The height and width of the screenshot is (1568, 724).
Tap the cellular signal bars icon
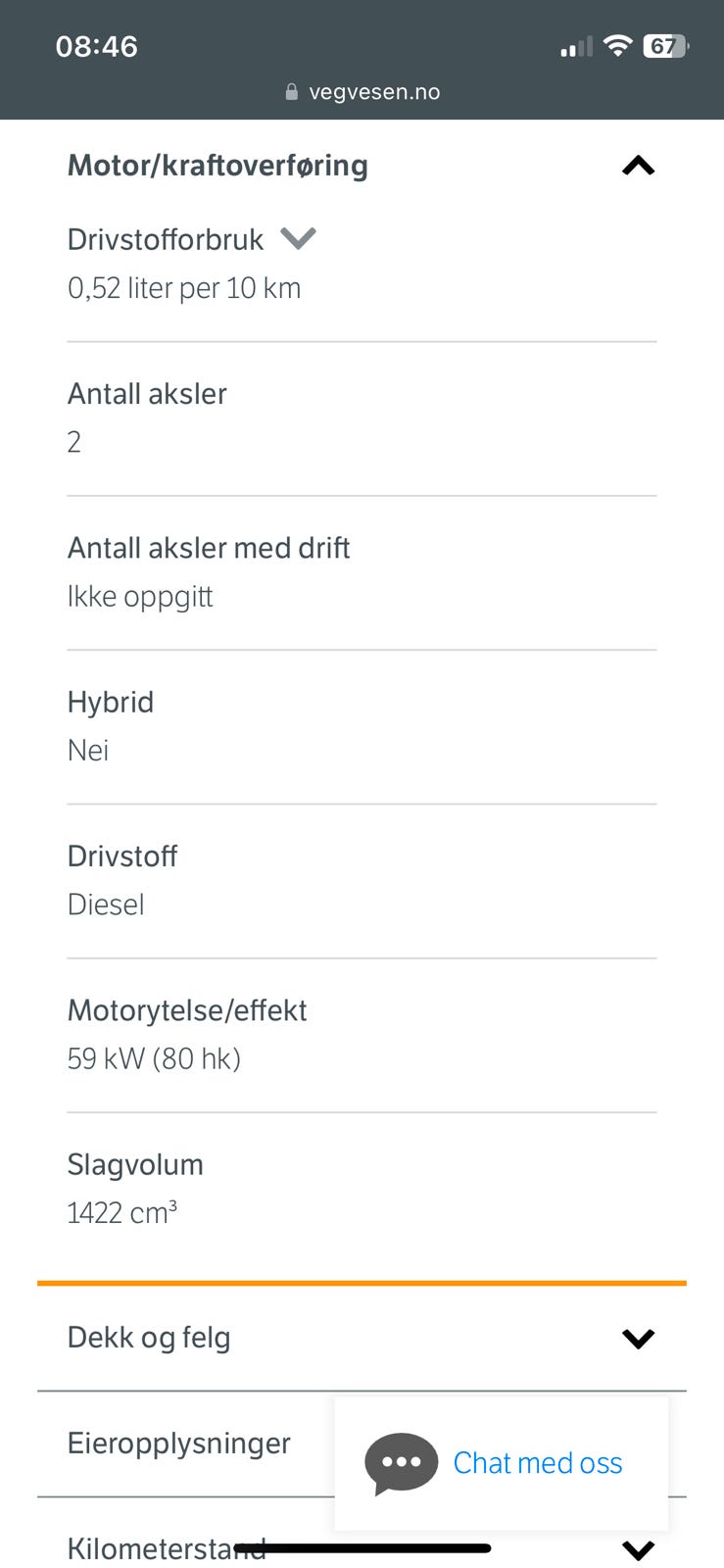576,47
